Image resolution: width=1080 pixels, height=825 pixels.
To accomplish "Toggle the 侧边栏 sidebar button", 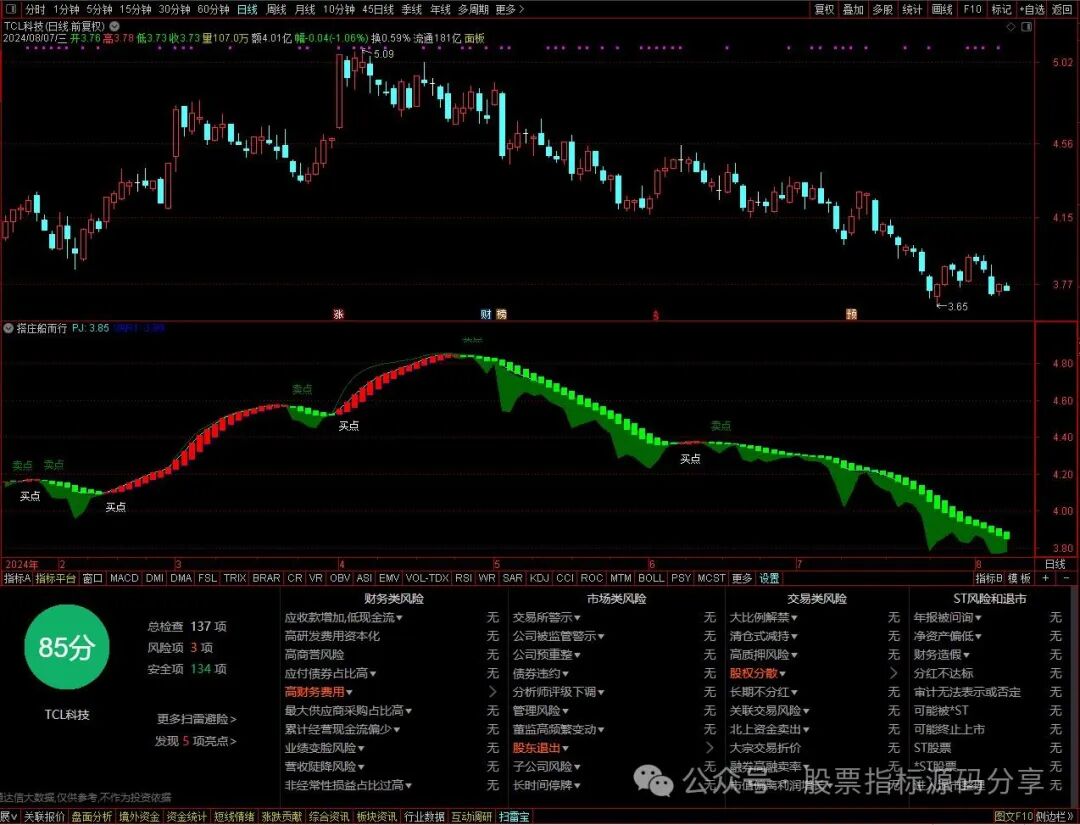I will click(x=1055, y=817).
